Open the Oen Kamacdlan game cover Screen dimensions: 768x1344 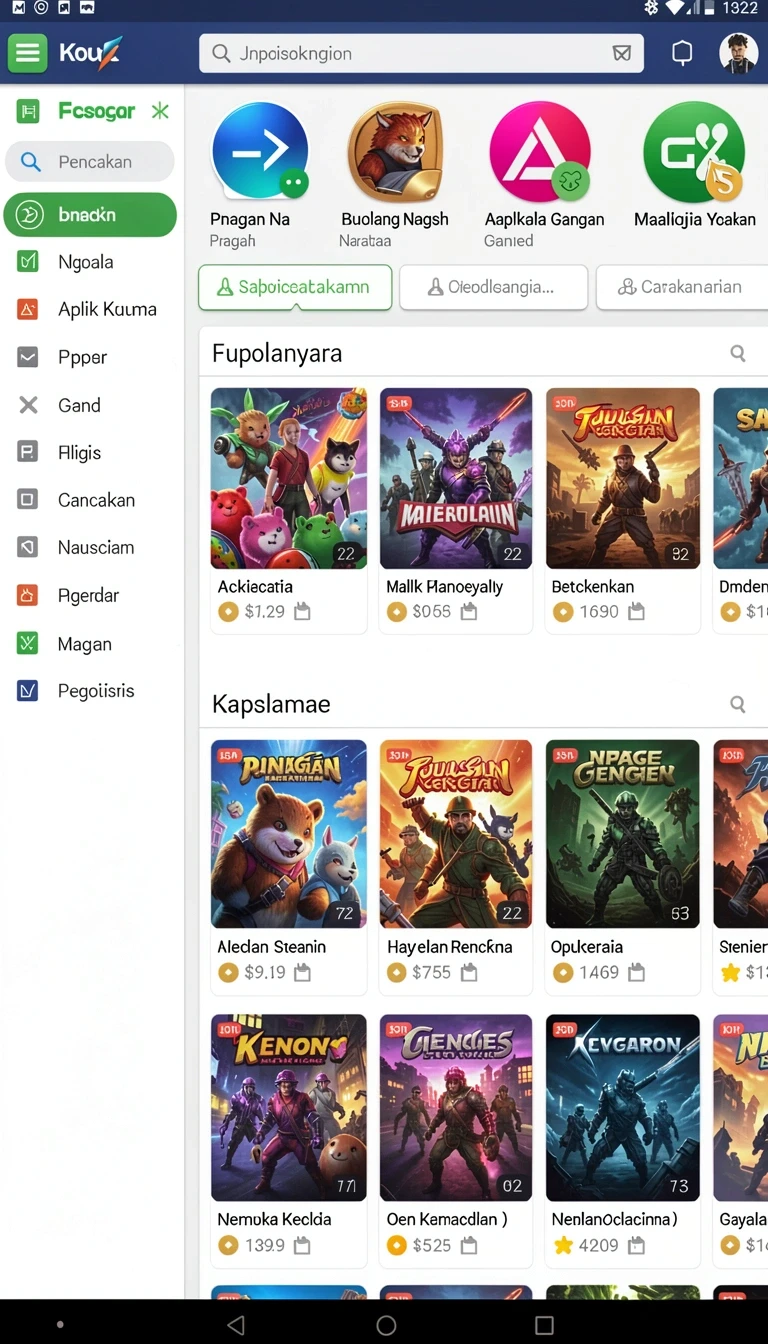(x=456, y=1107)
